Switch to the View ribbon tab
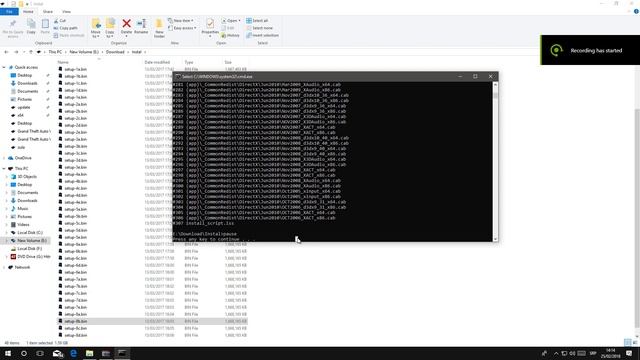This screenshot has height=360, width=640. pyautogui.click(x=66, y=12)
